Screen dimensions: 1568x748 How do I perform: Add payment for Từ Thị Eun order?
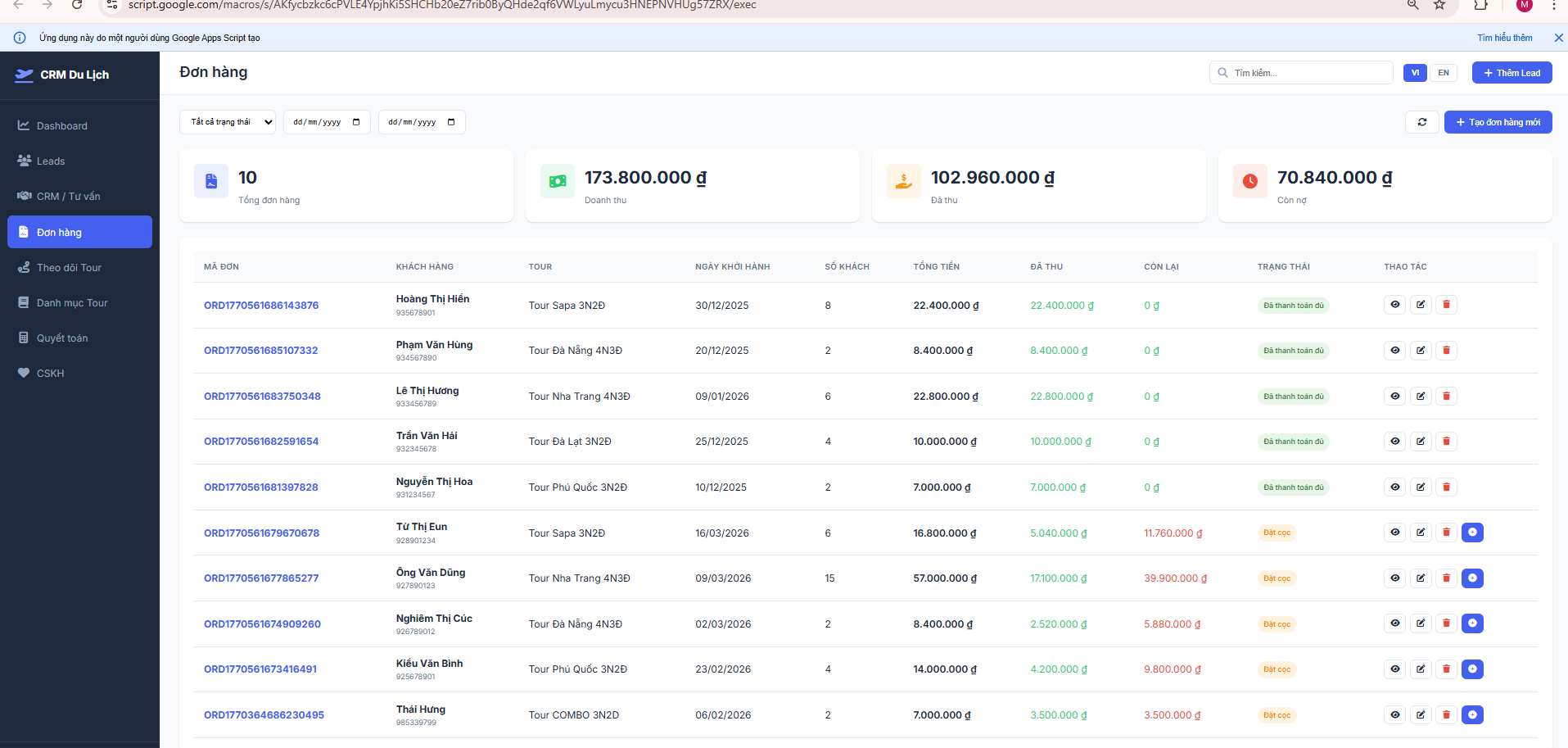(x=1472, y=533)
